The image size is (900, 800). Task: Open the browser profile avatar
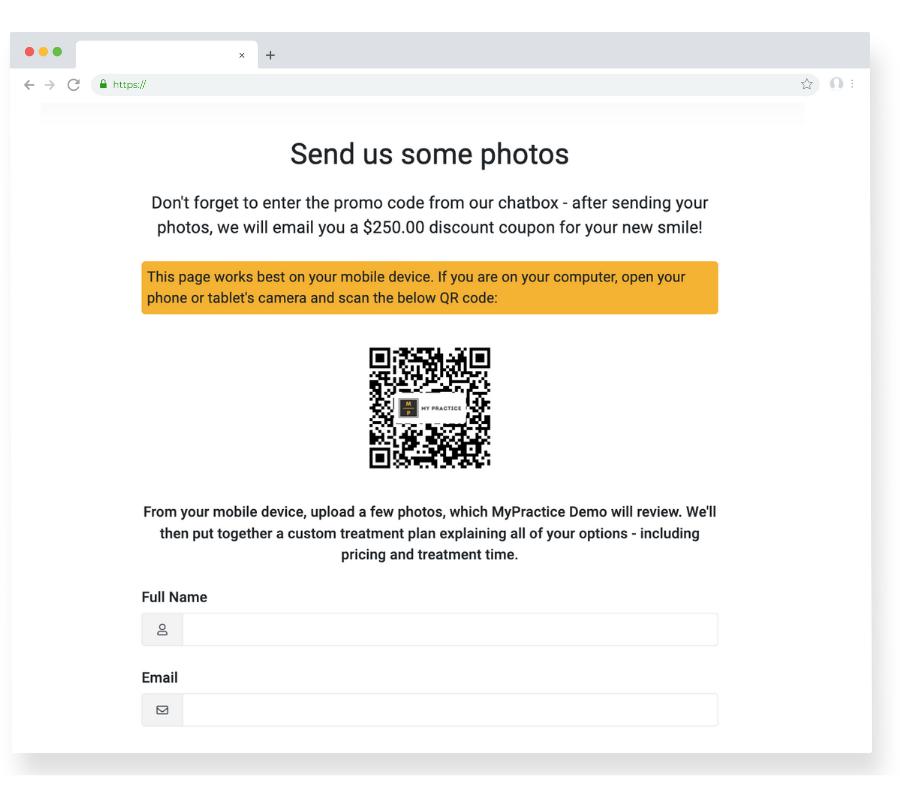pos(836,84)
